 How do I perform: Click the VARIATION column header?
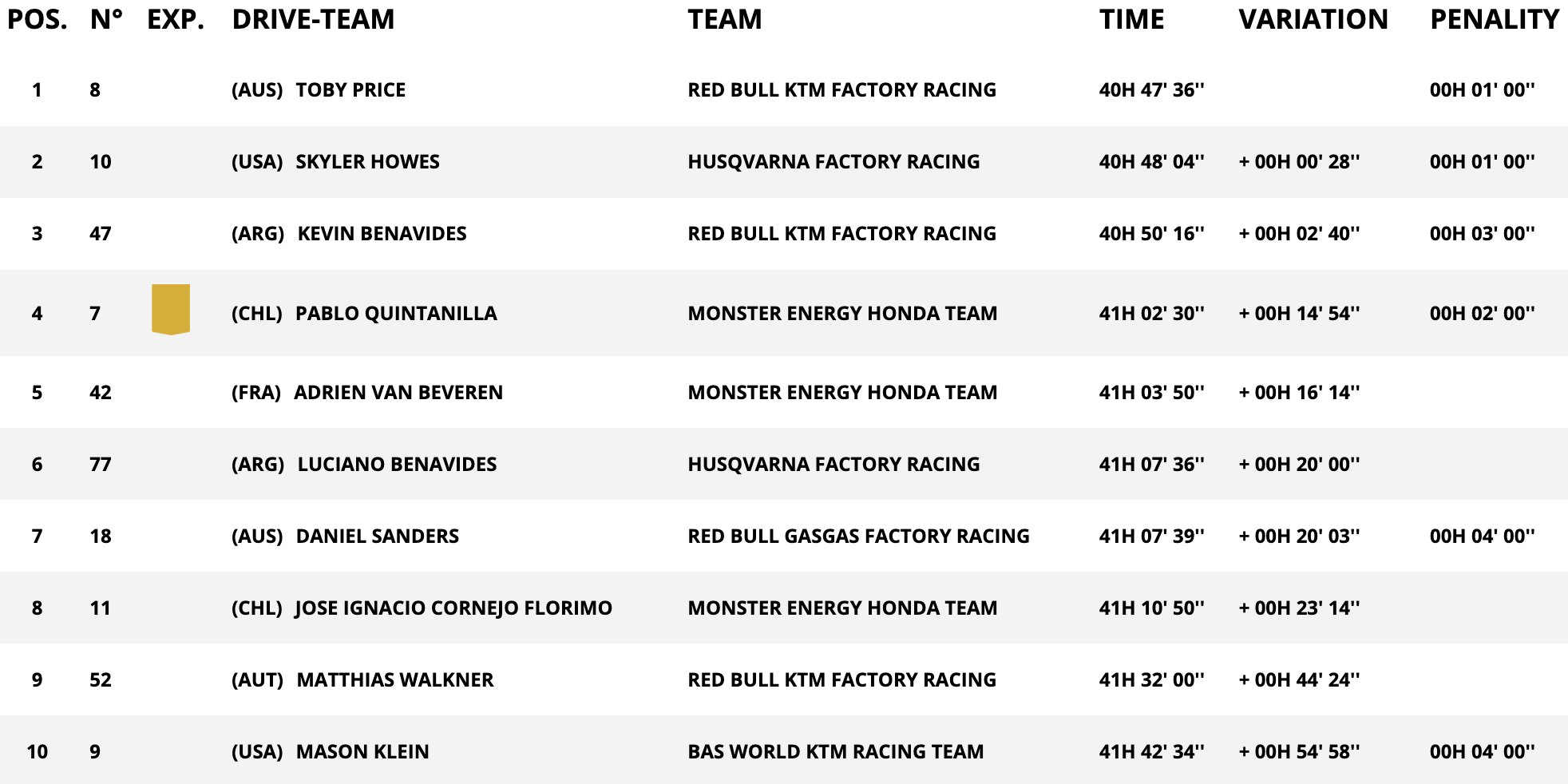[1313, 19]
